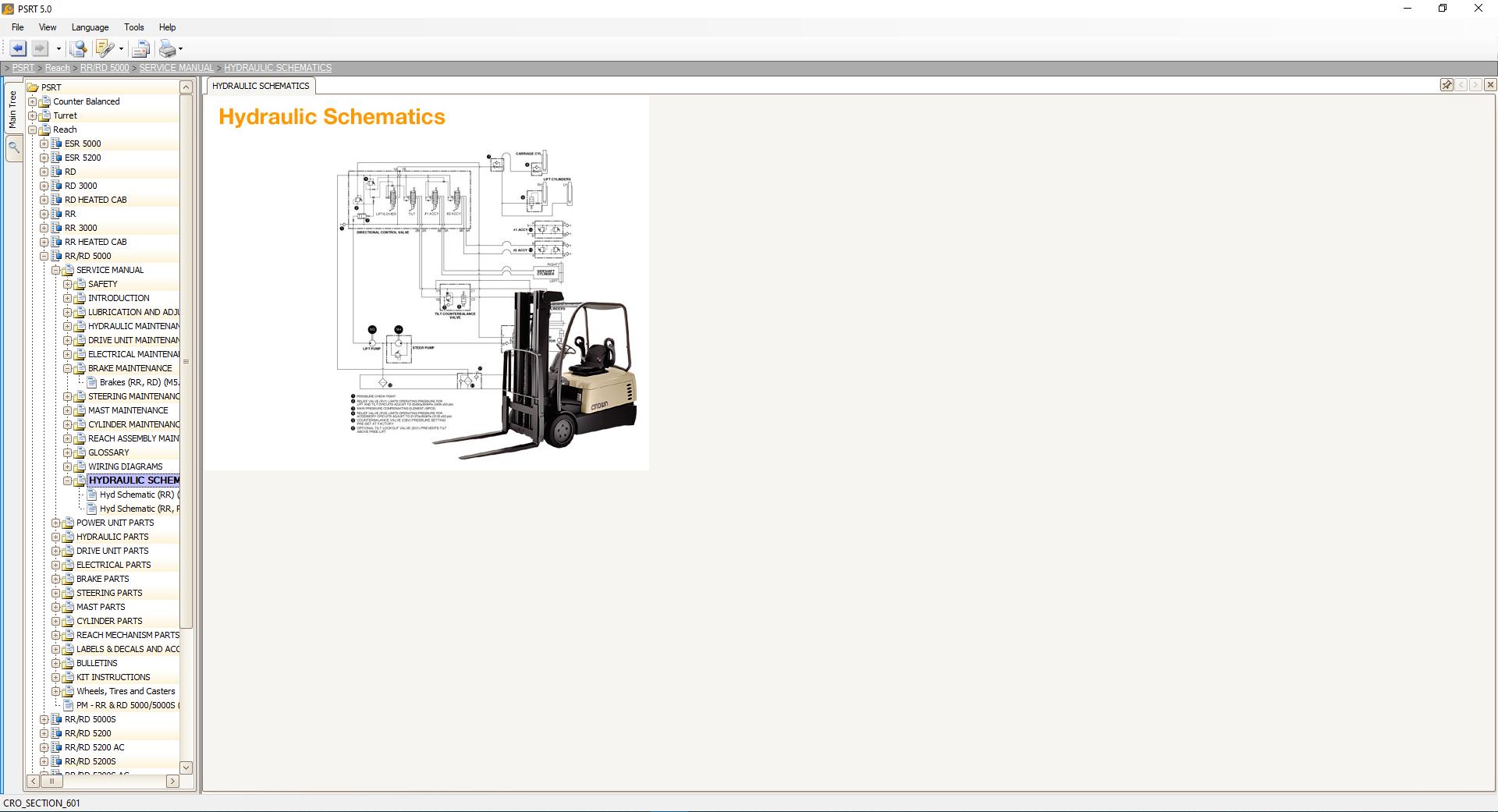Click the grey Forward arrow toolbar button
1498x812 pixels.
click(40, 48)
